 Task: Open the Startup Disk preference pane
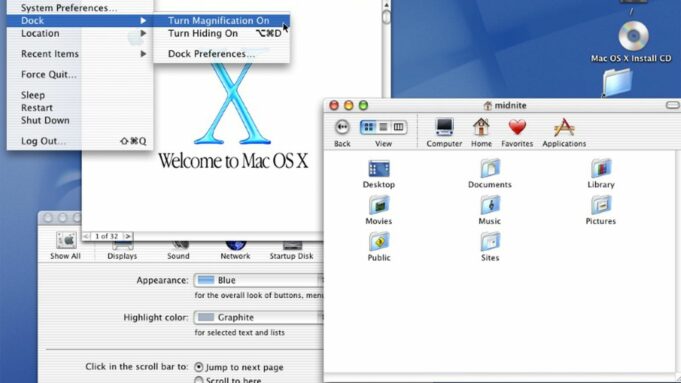point(291,251)
